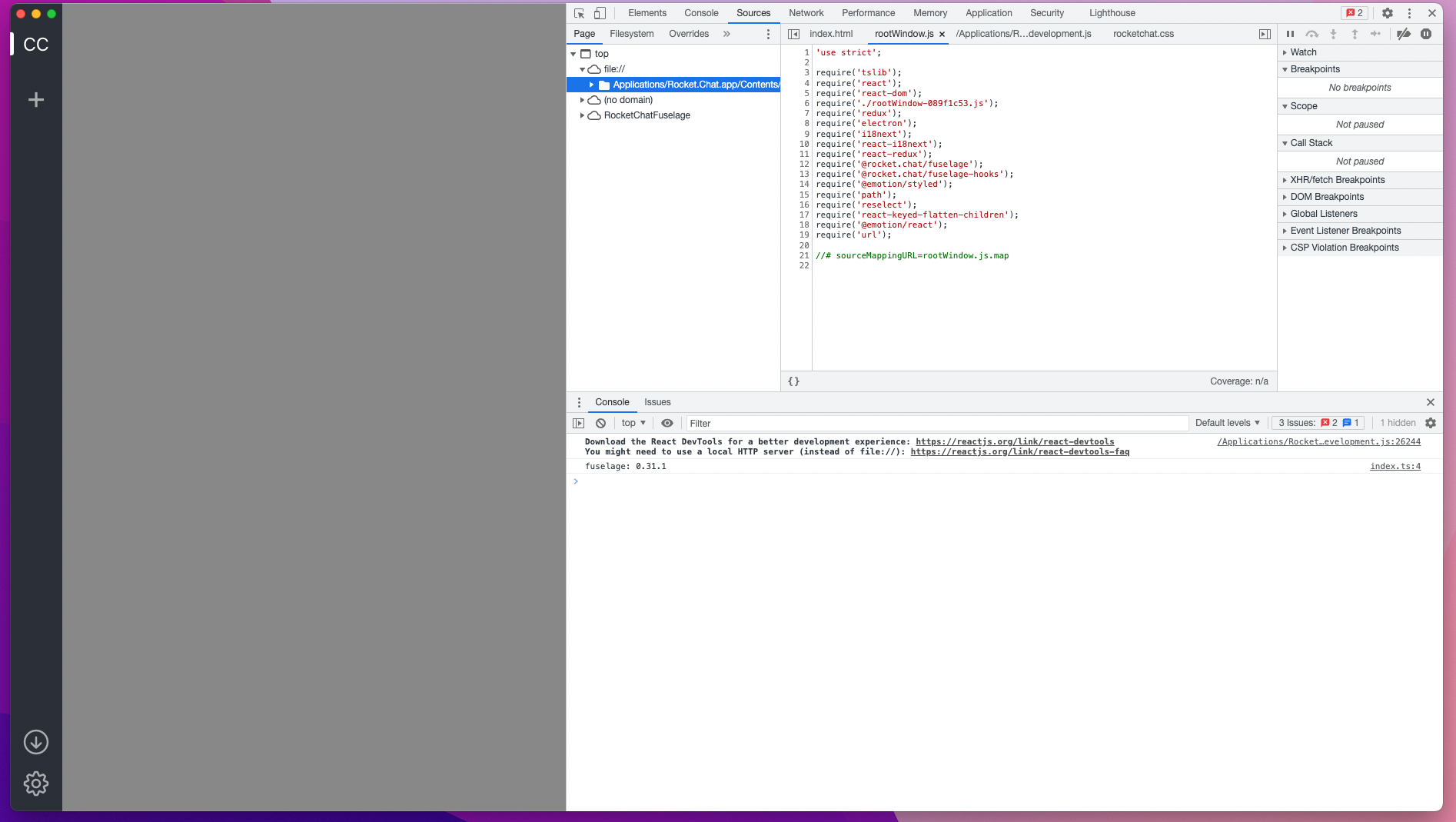Add a new server in the sidebar
Image resolution: width=1456 pixels, height=822 pixels.
click(x=35, y=99)
